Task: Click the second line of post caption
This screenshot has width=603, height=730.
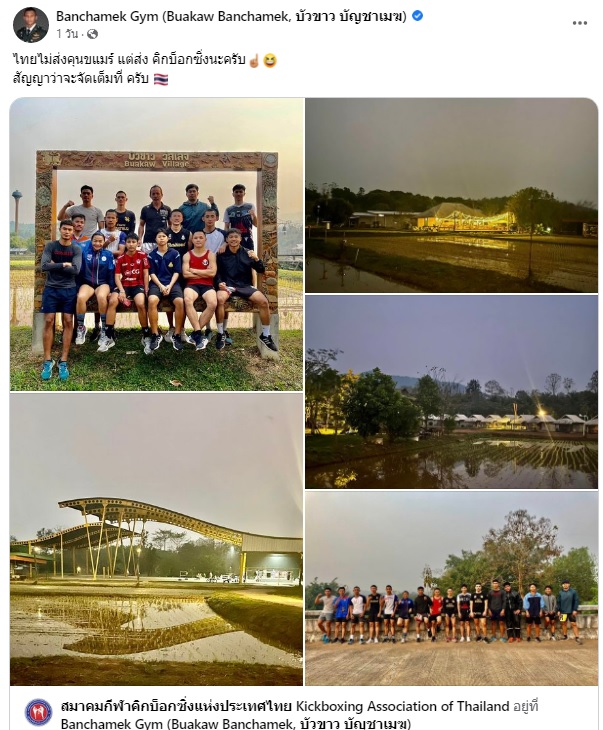Action: [81, 78]
